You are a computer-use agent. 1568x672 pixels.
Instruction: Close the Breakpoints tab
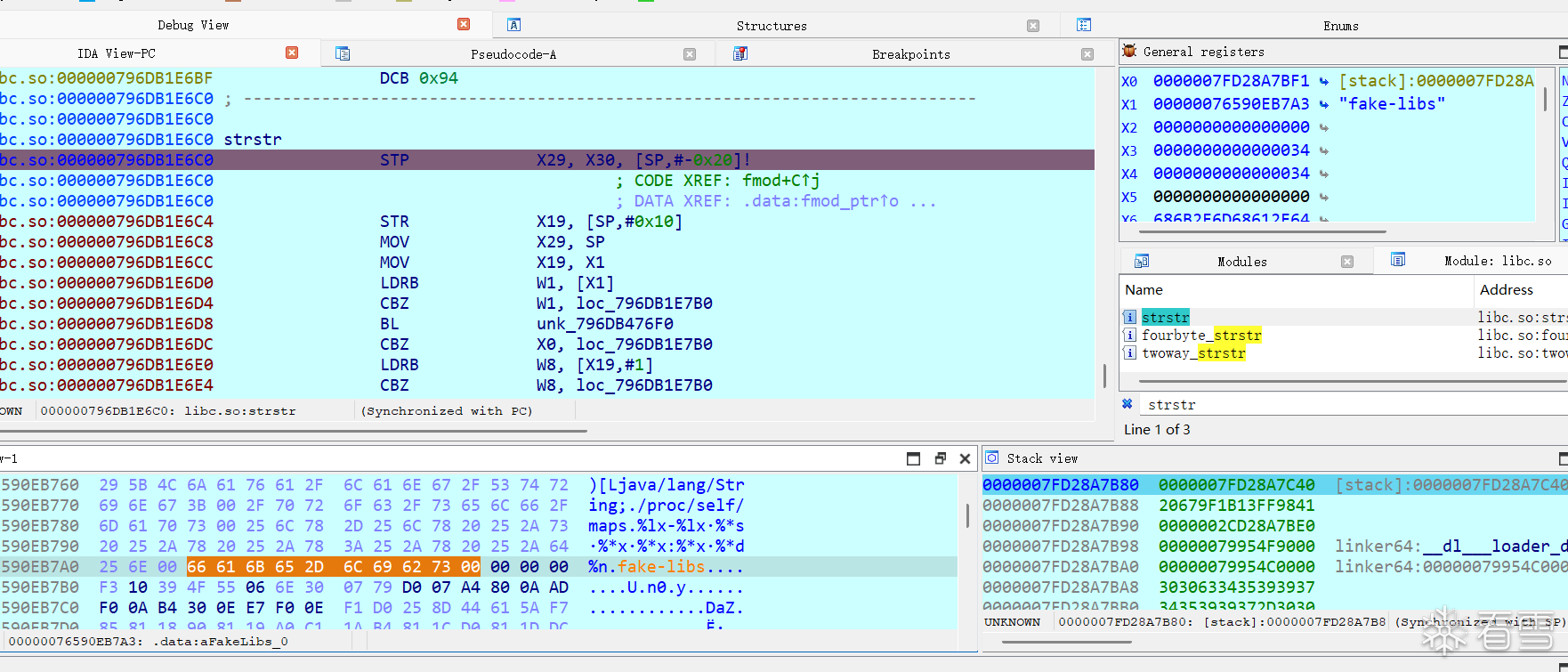(x=1087, y=54)
